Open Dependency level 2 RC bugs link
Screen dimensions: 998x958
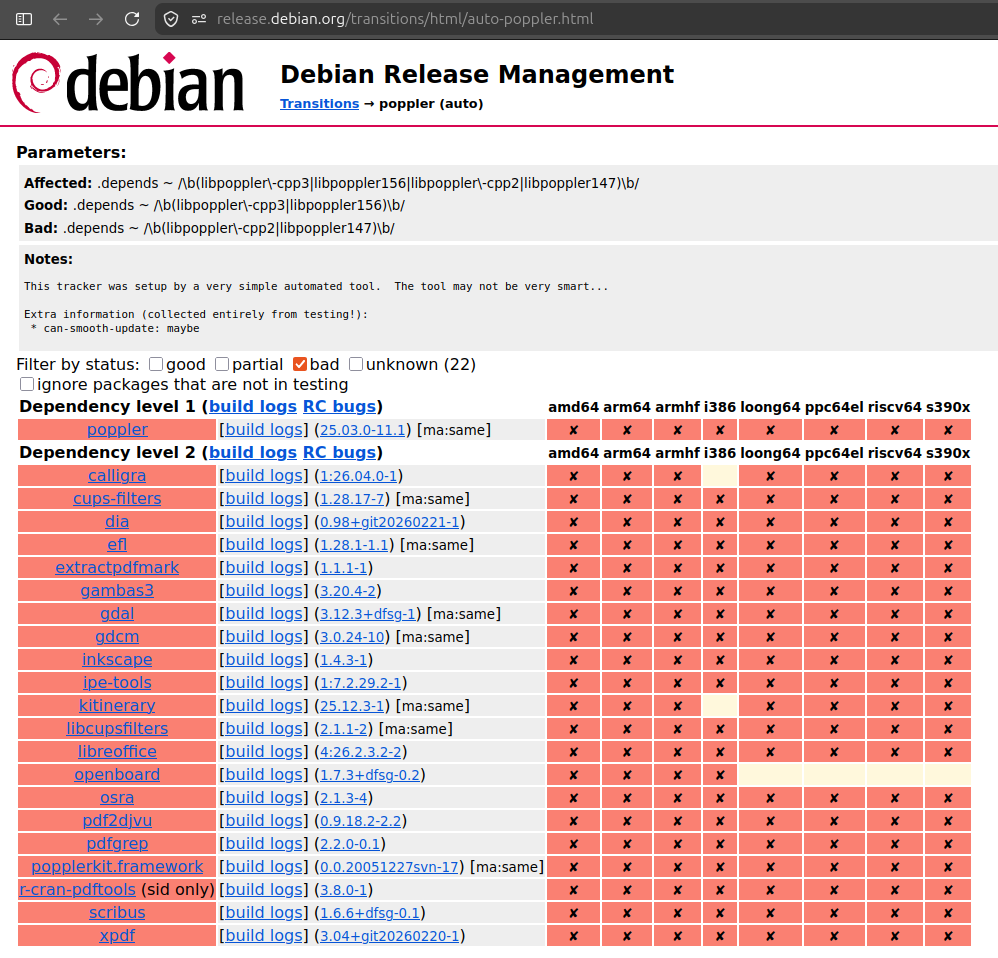coord(339,453)
